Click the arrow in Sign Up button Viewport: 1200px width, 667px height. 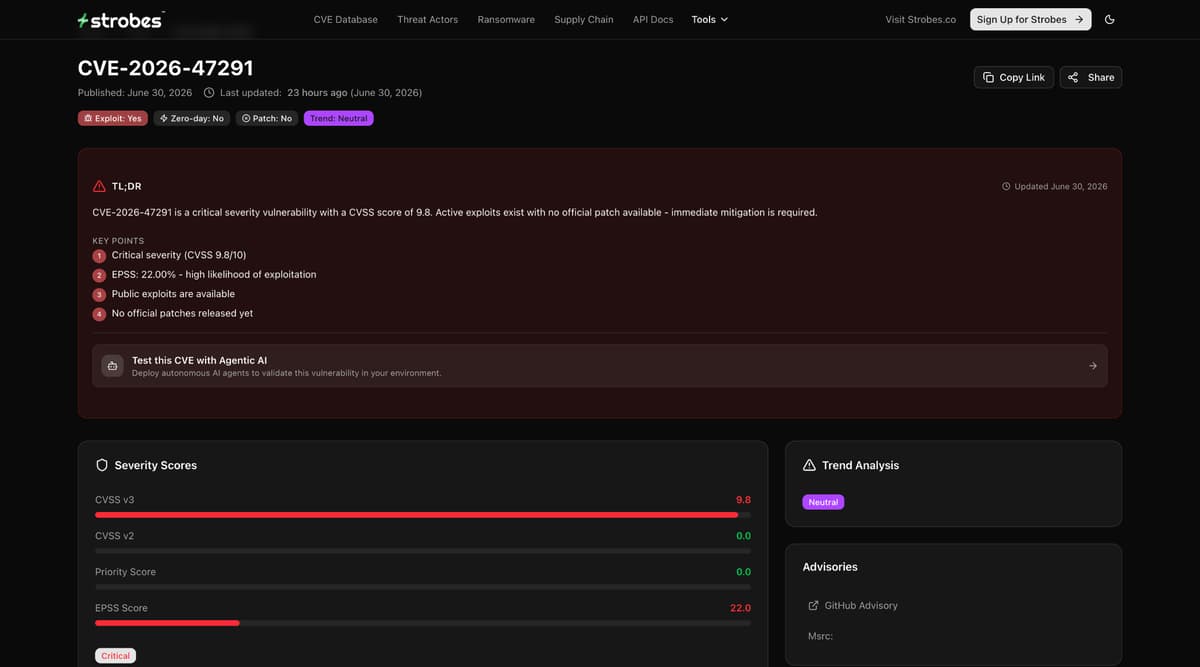1078,19
